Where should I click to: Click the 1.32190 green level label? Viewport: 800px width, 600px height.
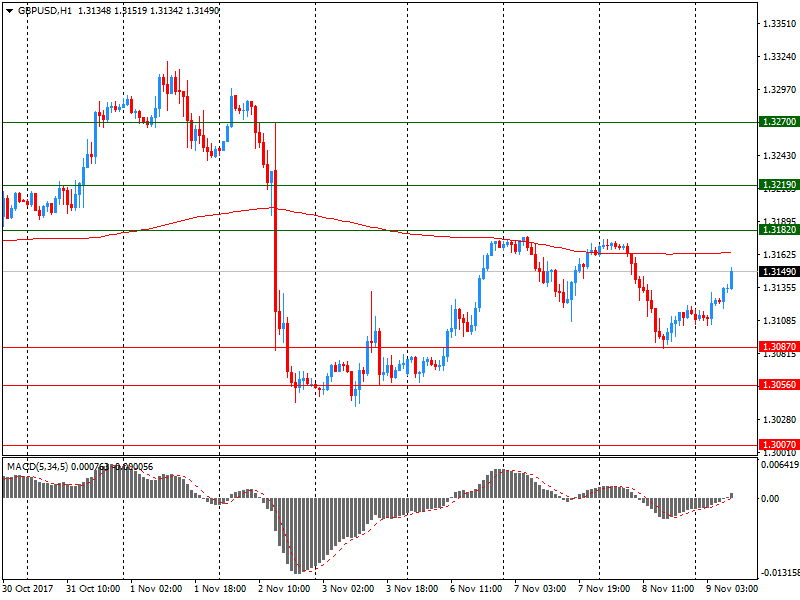pos(779,185)
